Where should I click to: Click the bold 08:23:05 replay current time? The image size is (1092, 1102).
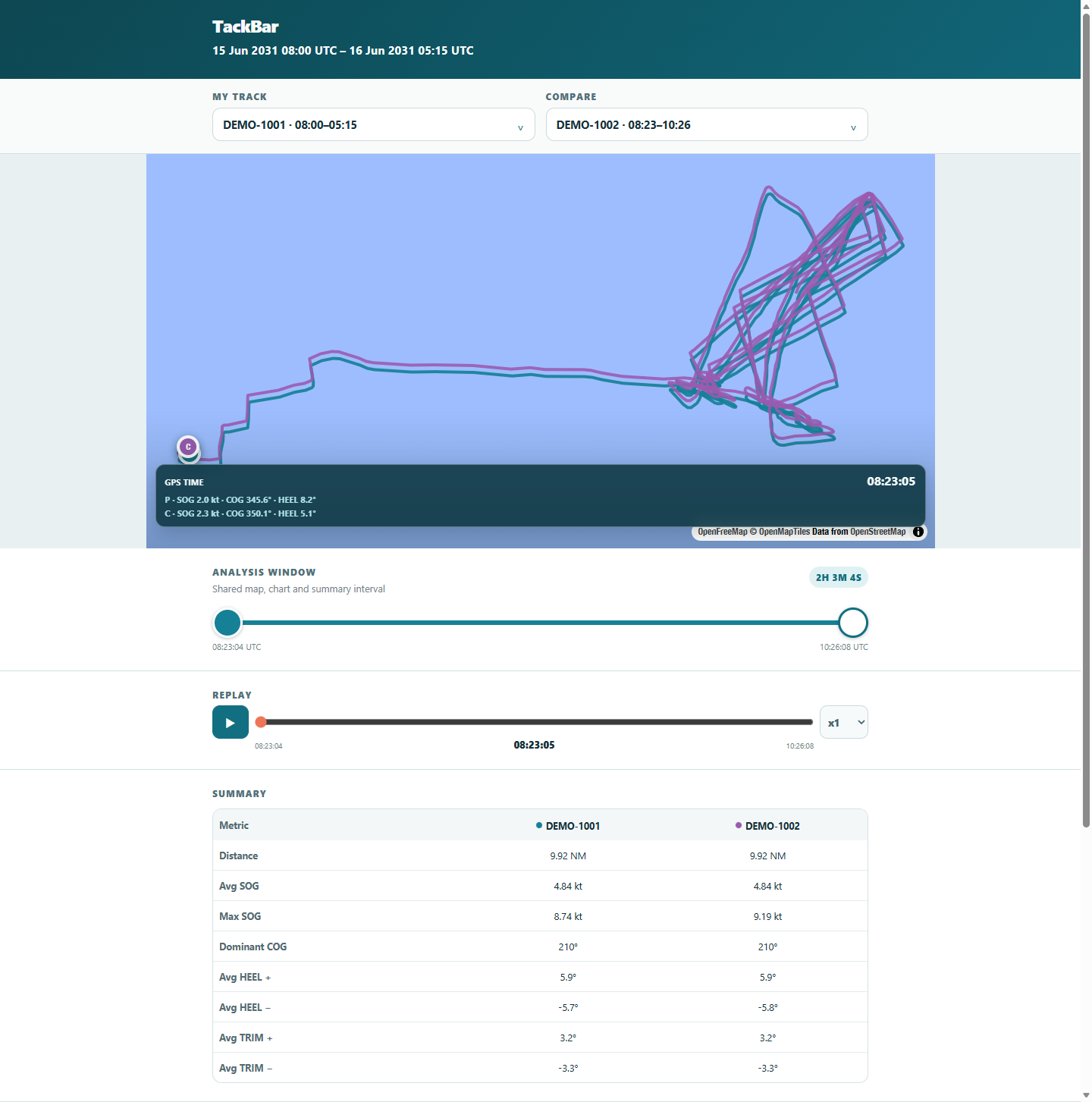click(x=534, y=745)
